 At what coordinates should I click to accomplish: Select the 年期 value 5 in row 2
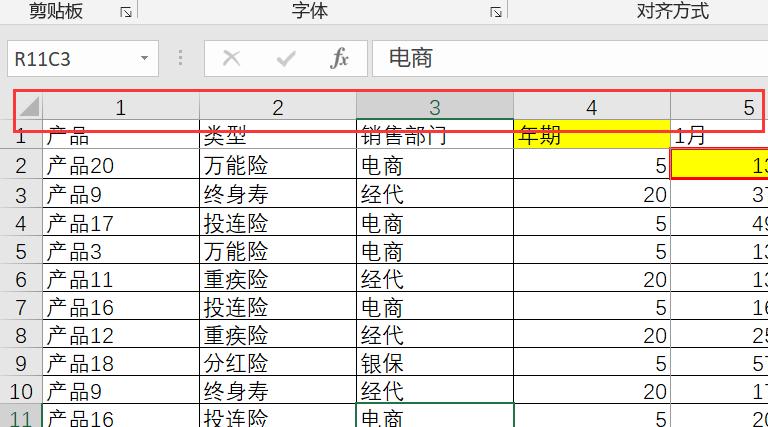[x=592, y=165]
